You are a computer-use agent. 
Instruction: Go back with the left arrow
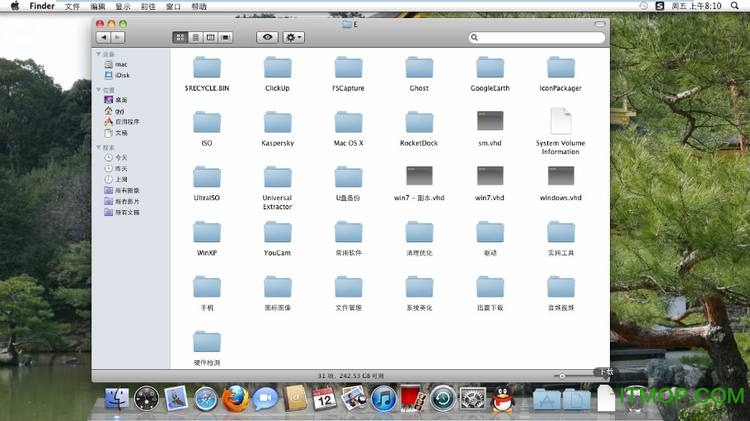(103, 37)
